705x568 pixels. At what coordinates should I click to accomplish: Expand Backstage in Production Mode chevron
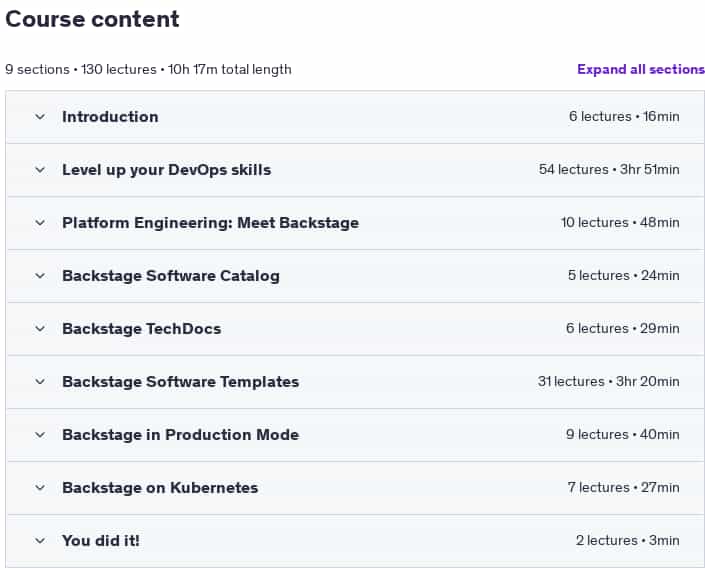coord(40,435)
